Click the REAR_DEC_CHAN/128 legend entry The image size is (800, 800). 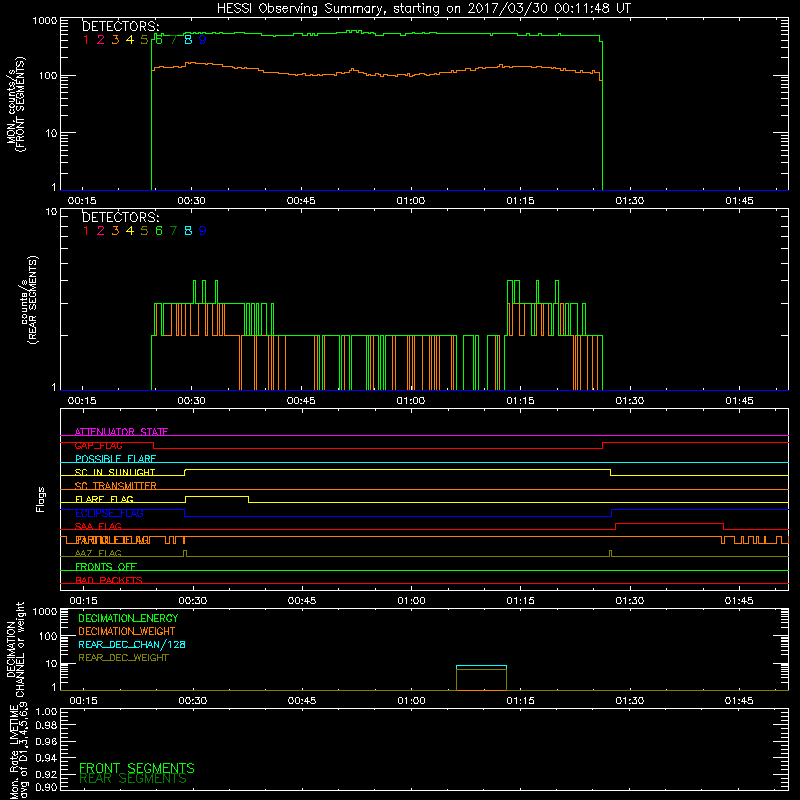(132, 644)
